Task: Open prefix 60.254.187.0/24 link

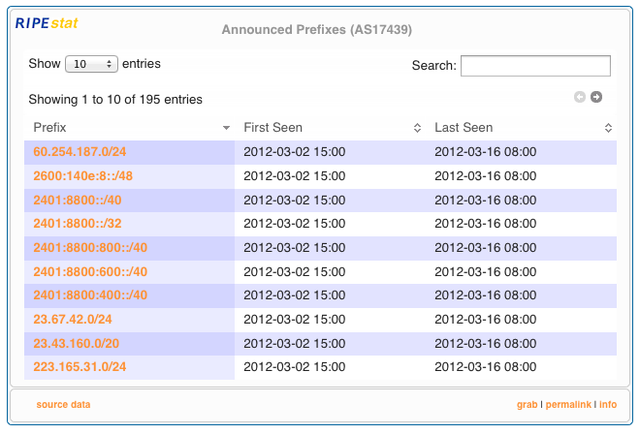Action: pyautogui.click(x=80, y=152)
